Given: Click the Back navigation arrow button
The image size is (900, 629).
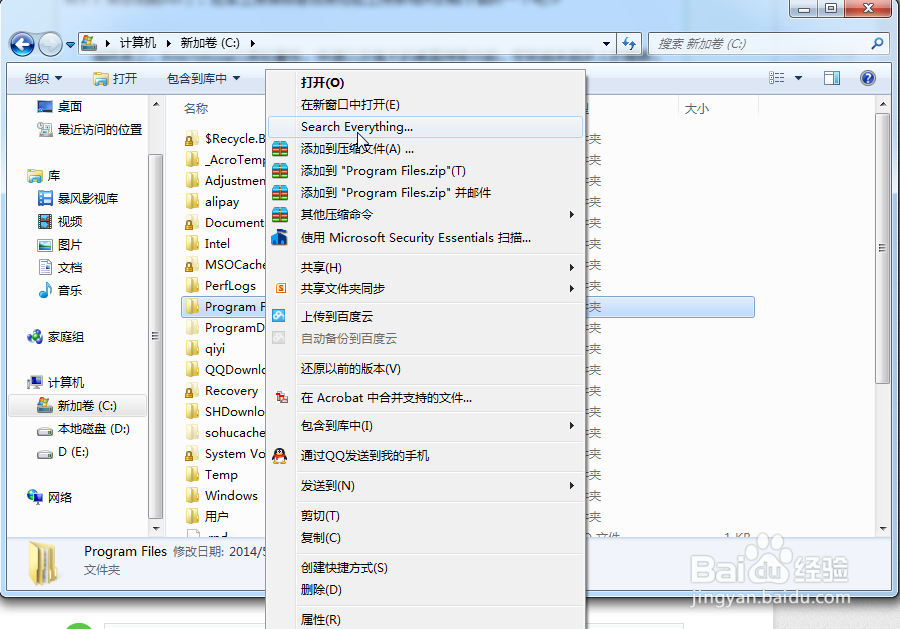Looking at the screenshot, I should tap(22, 44).
